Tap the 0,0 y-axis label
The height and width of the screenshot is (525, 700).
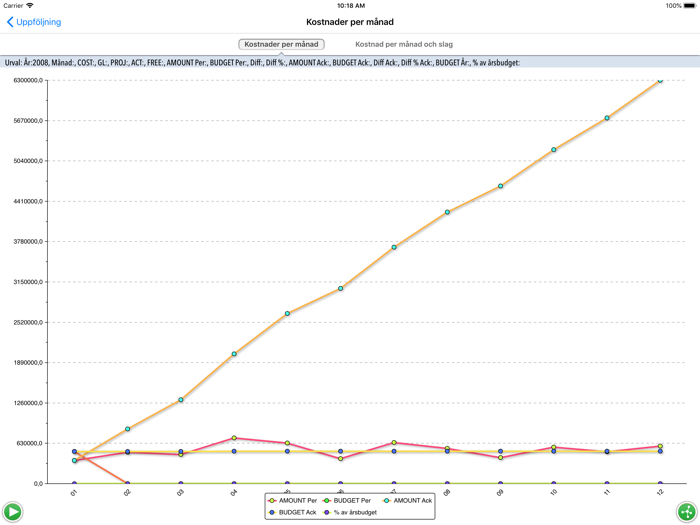38,483
